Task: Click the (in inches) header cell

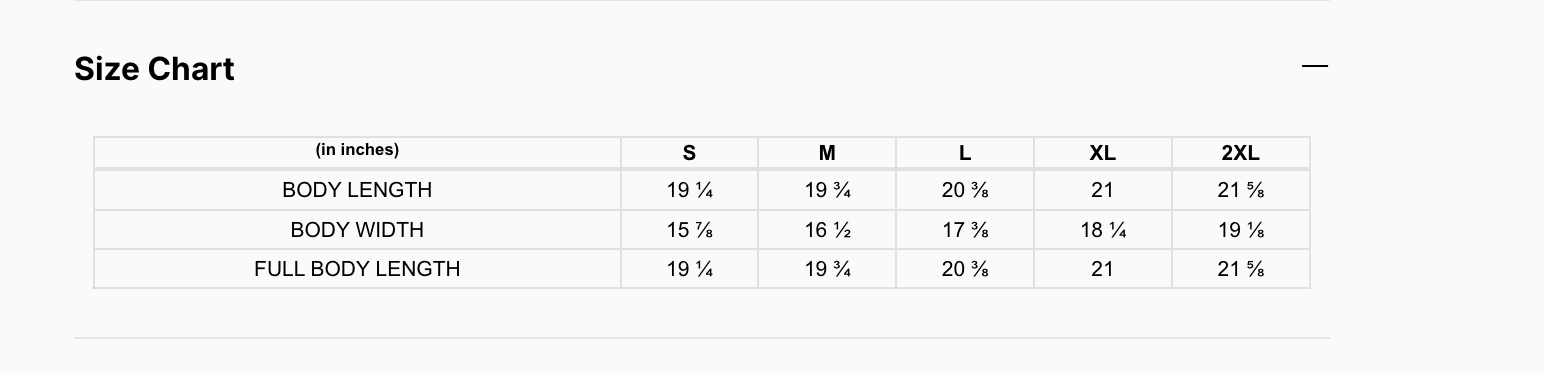Action: (x=357, y=150)
